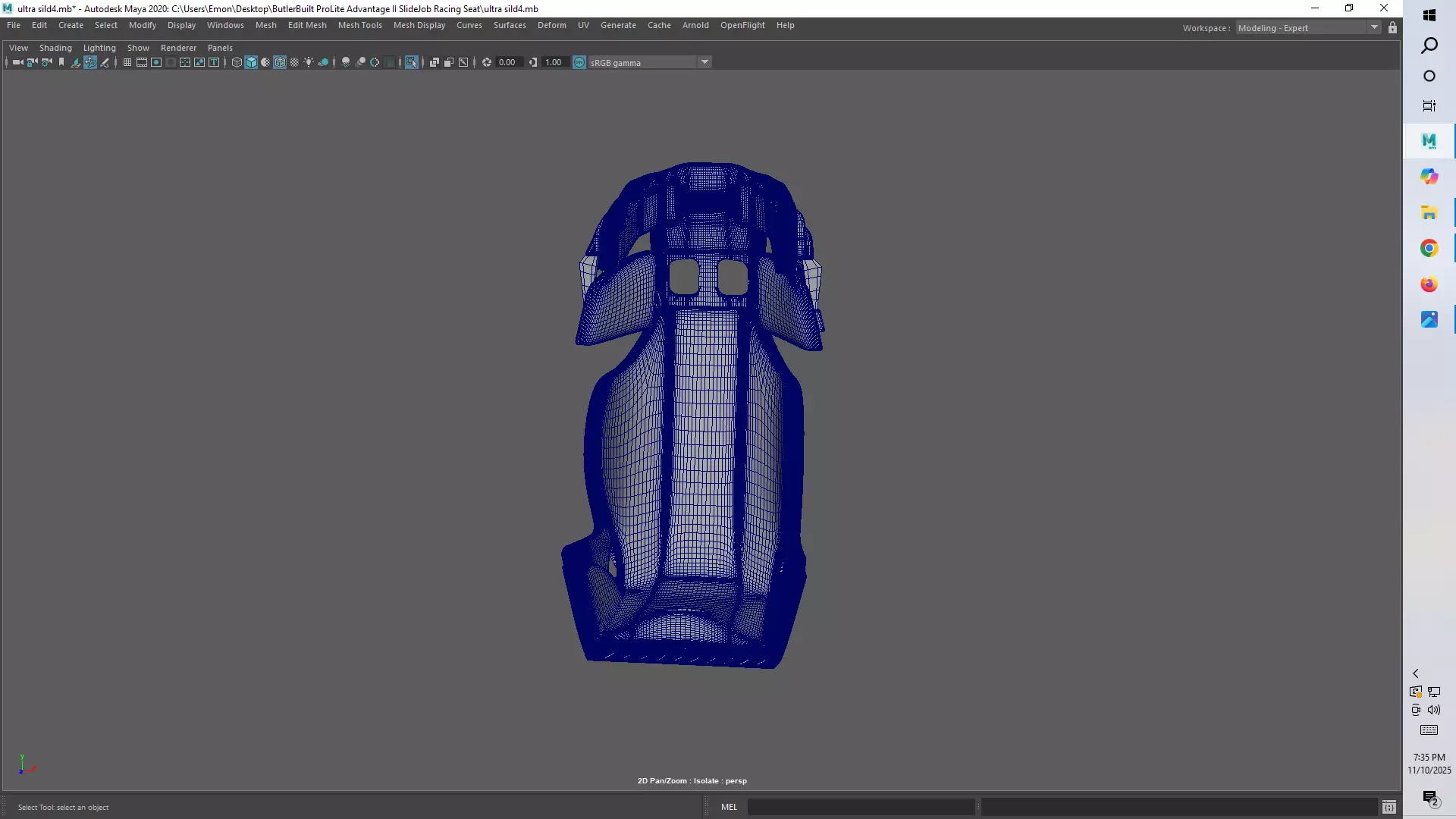The width and height of the screenshot is (1456, 819).
Task: Switch to Wireframe display mode
Action: (x=237, y=62)
